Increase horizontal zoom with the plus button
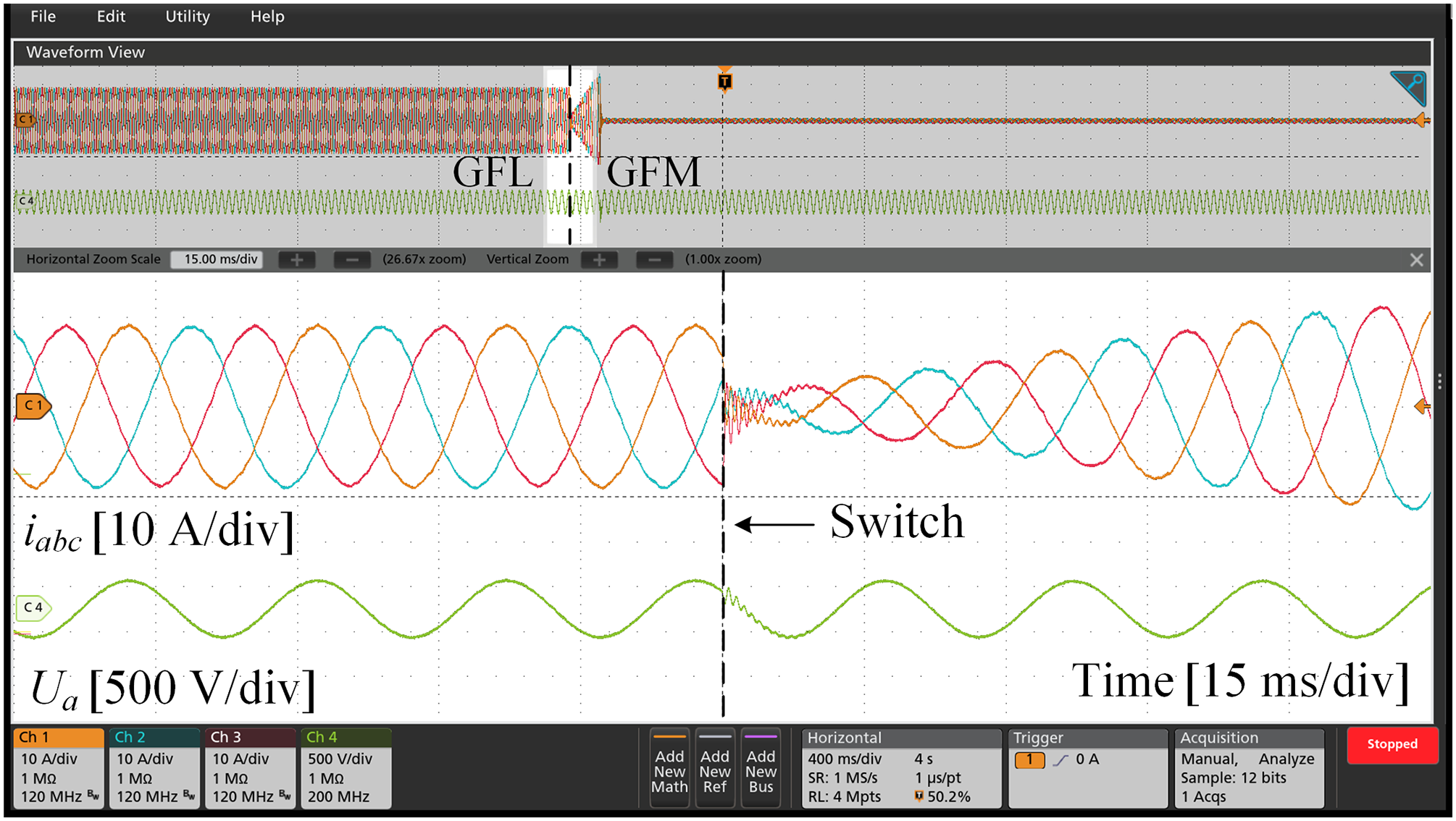 point(297,259)
